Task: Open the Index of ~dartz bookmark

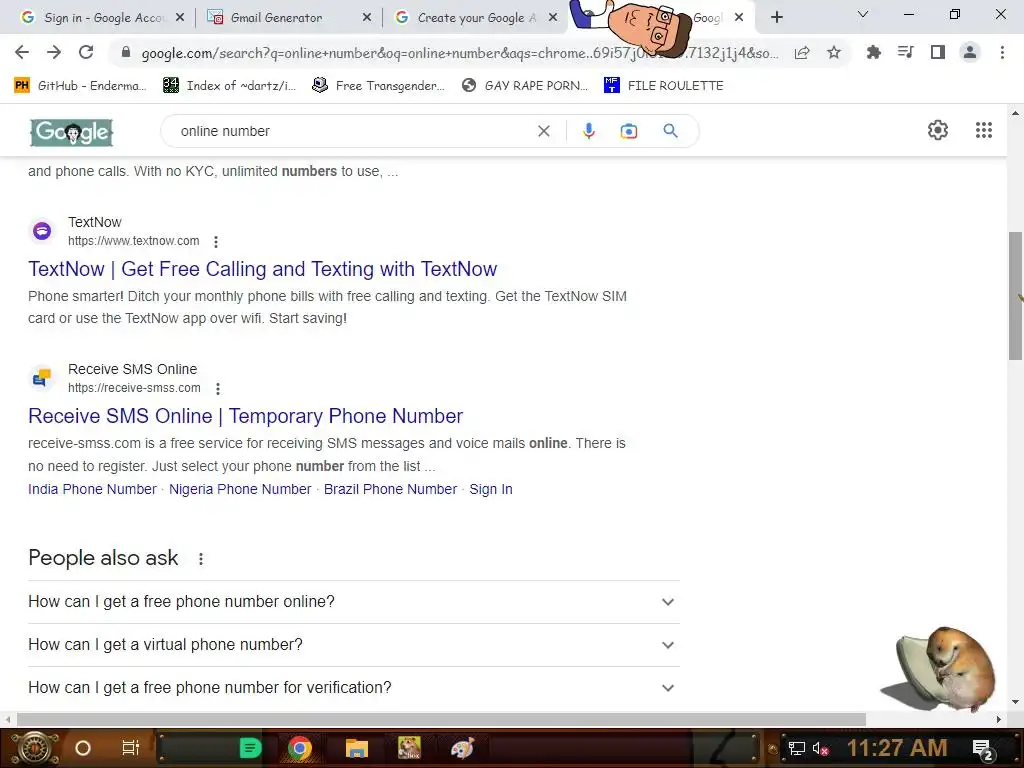Action: pyautogui.click(x=229, y=86)
